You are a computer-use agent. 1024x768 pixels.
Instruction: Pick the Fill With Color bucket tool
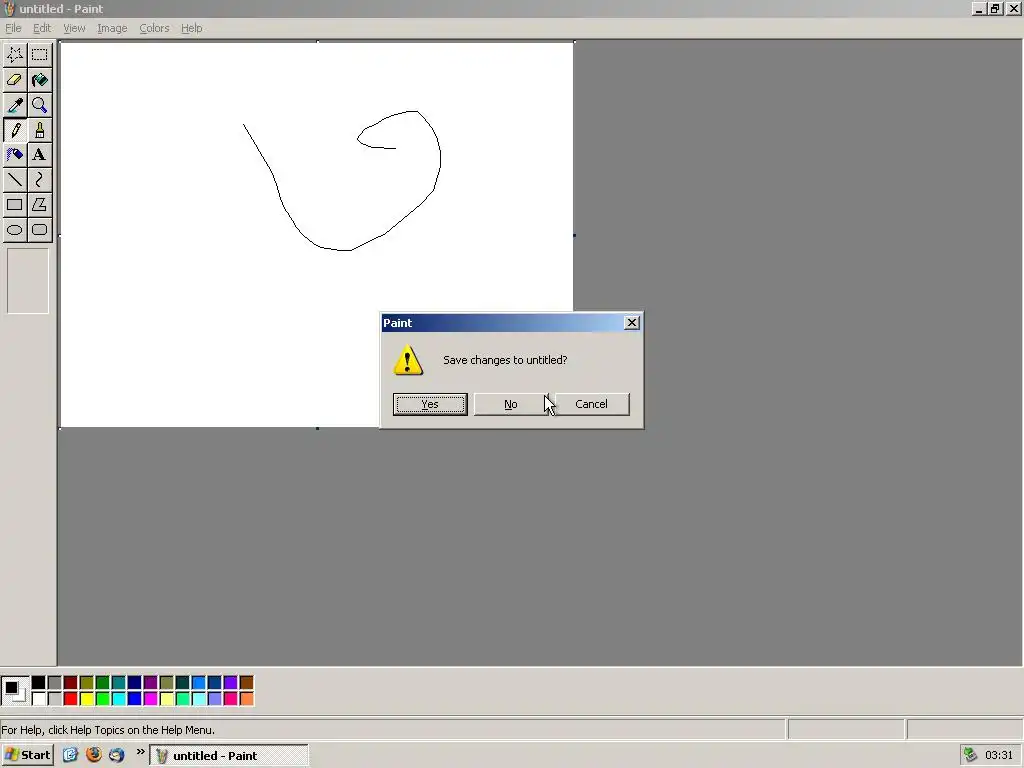[40, 80]
